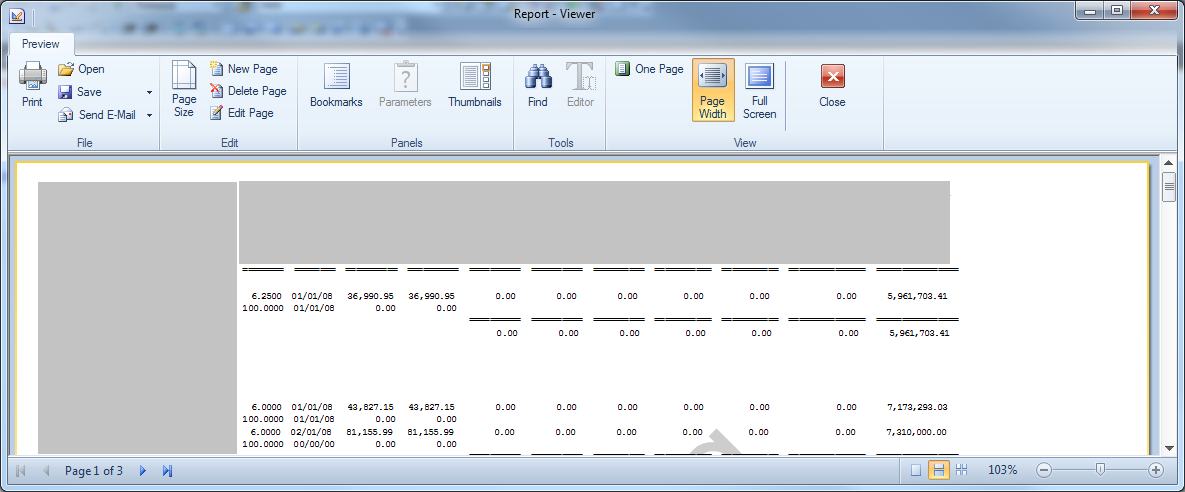The height and width of the screenshot is (492, 1185).
Task: Jump to last page arrow
Action: [167, 471]
